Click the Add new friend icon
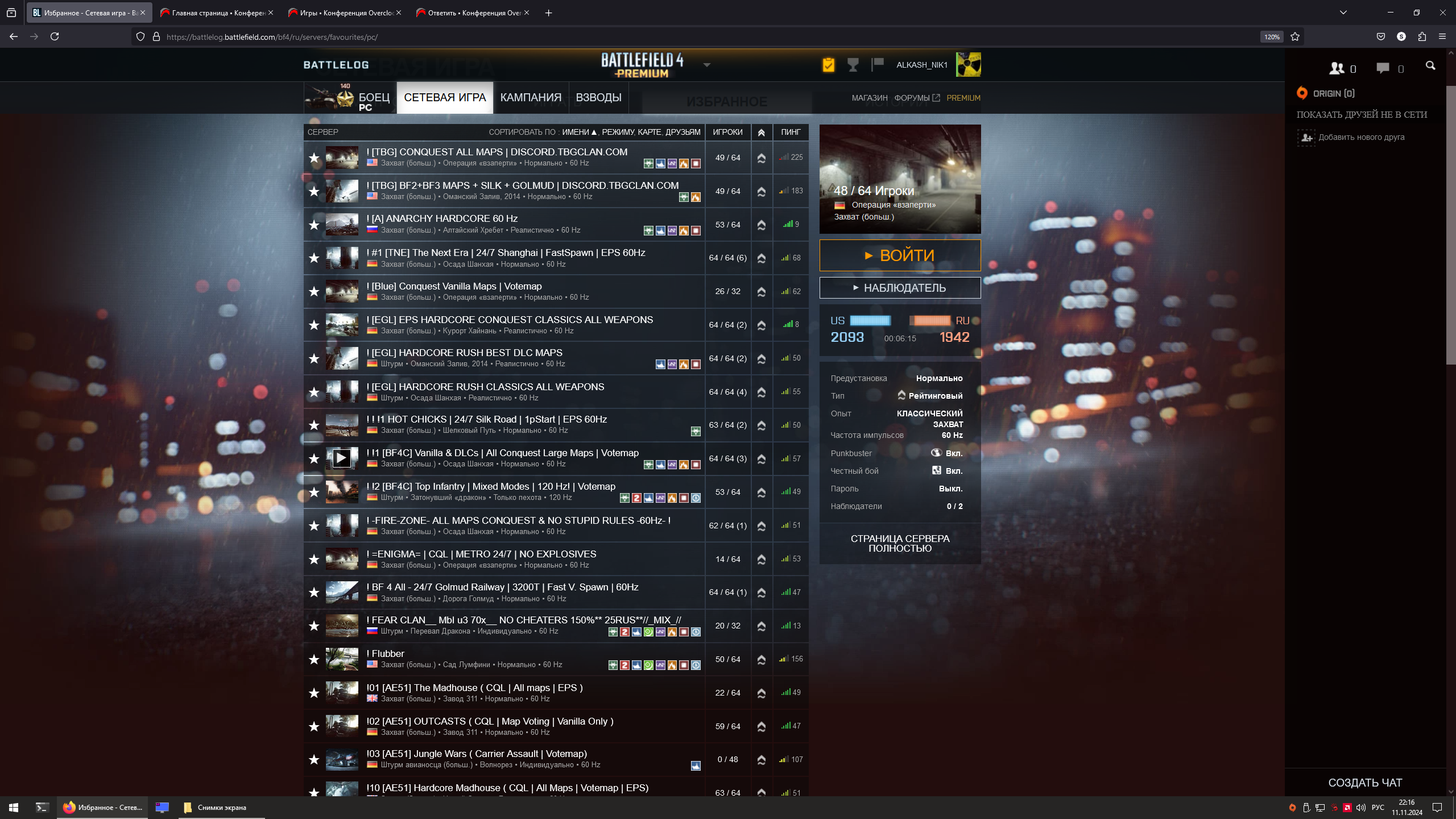1456x819 pixels. click(x=1306, y=137)
